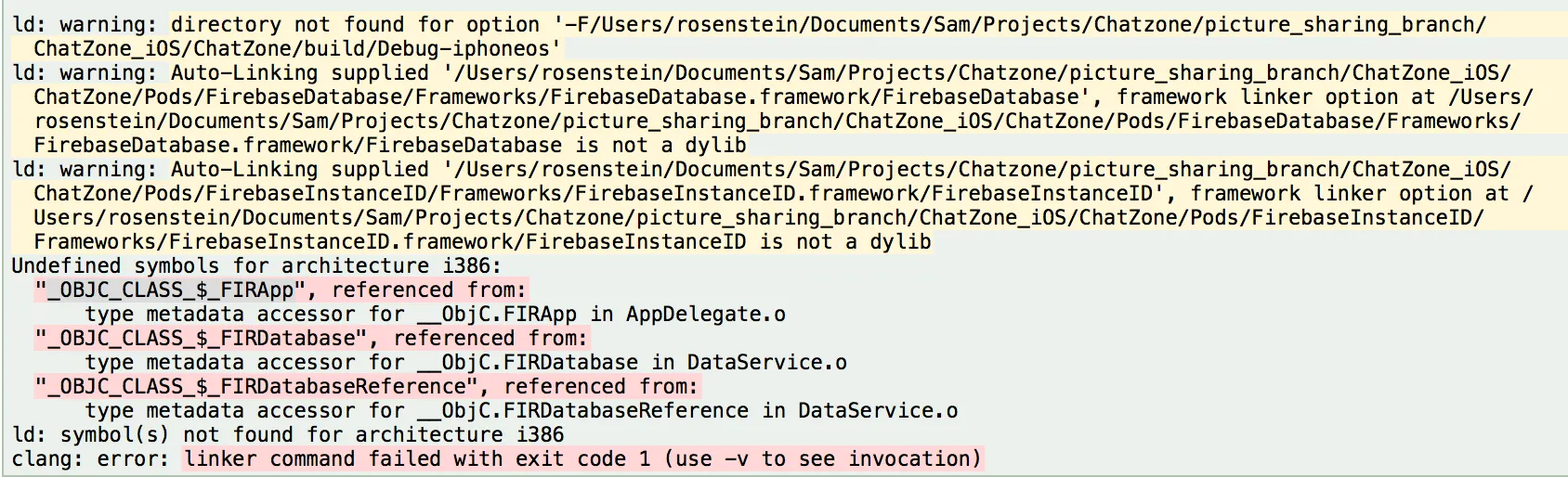Click "ChatZone/Pods/FirebaseDatabase/Frameworks/FirebaseDatabase.framework" path line

(557, 97)
